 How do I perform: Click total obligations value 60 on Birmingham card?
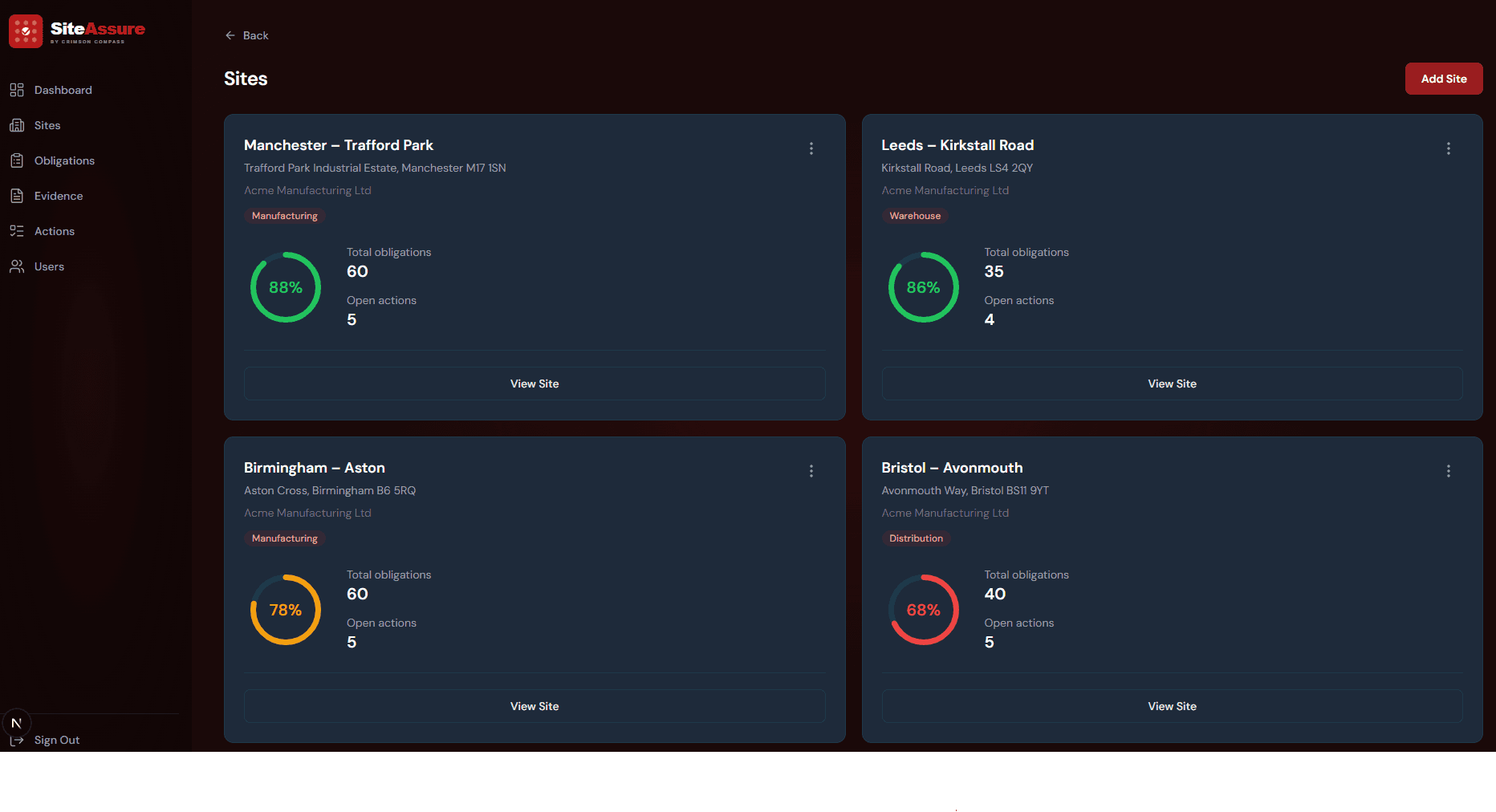pyautogui.click(x=357, y=594)
